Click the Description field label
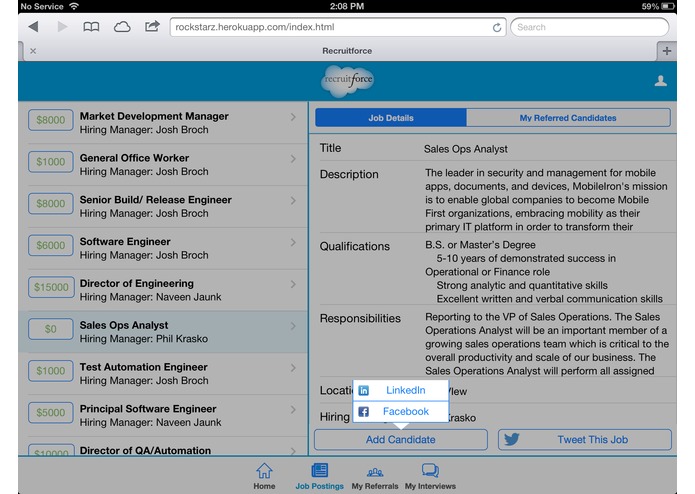 (349, 175)
